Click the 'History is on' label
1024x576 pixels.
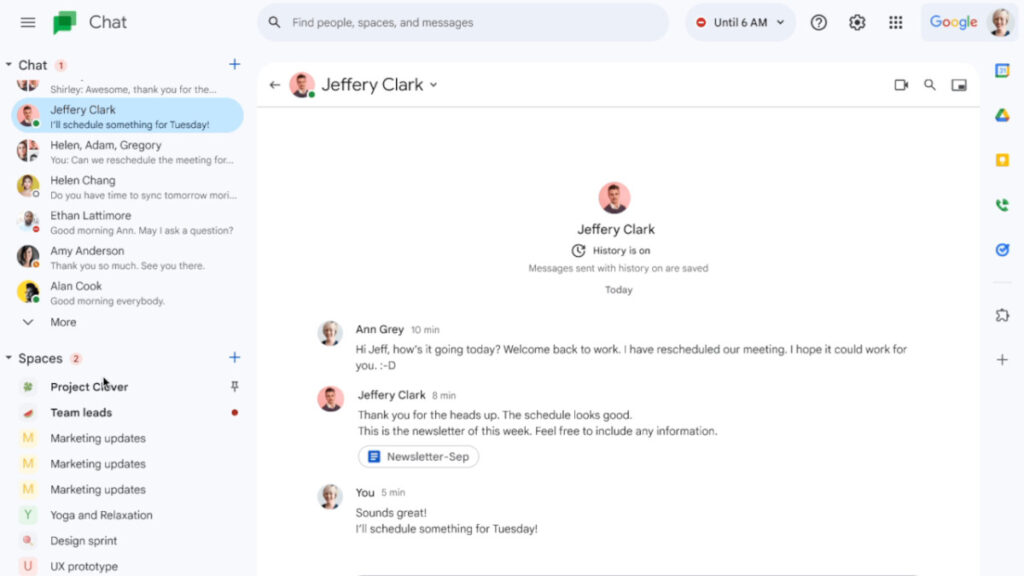point(621,251)
